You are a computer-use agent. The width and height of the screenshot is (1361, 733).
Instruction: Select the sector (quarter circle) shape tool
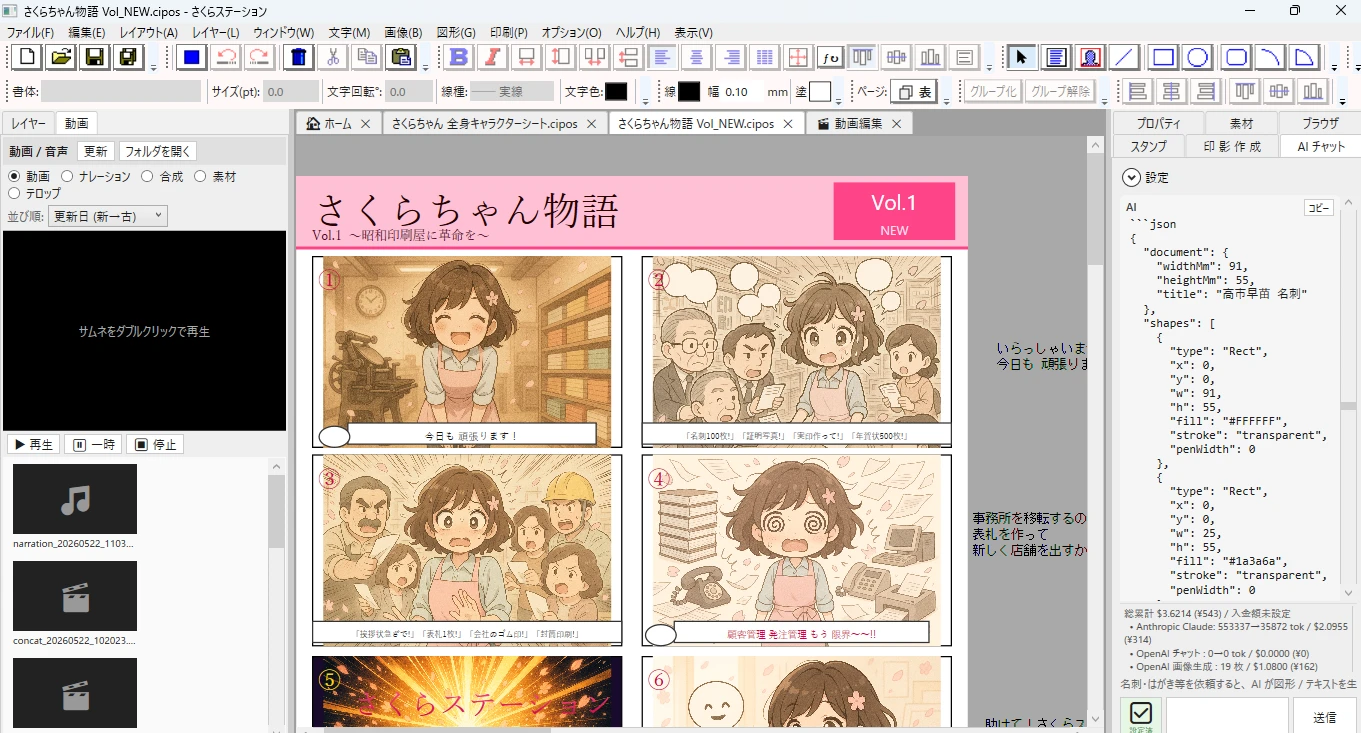1304,57
